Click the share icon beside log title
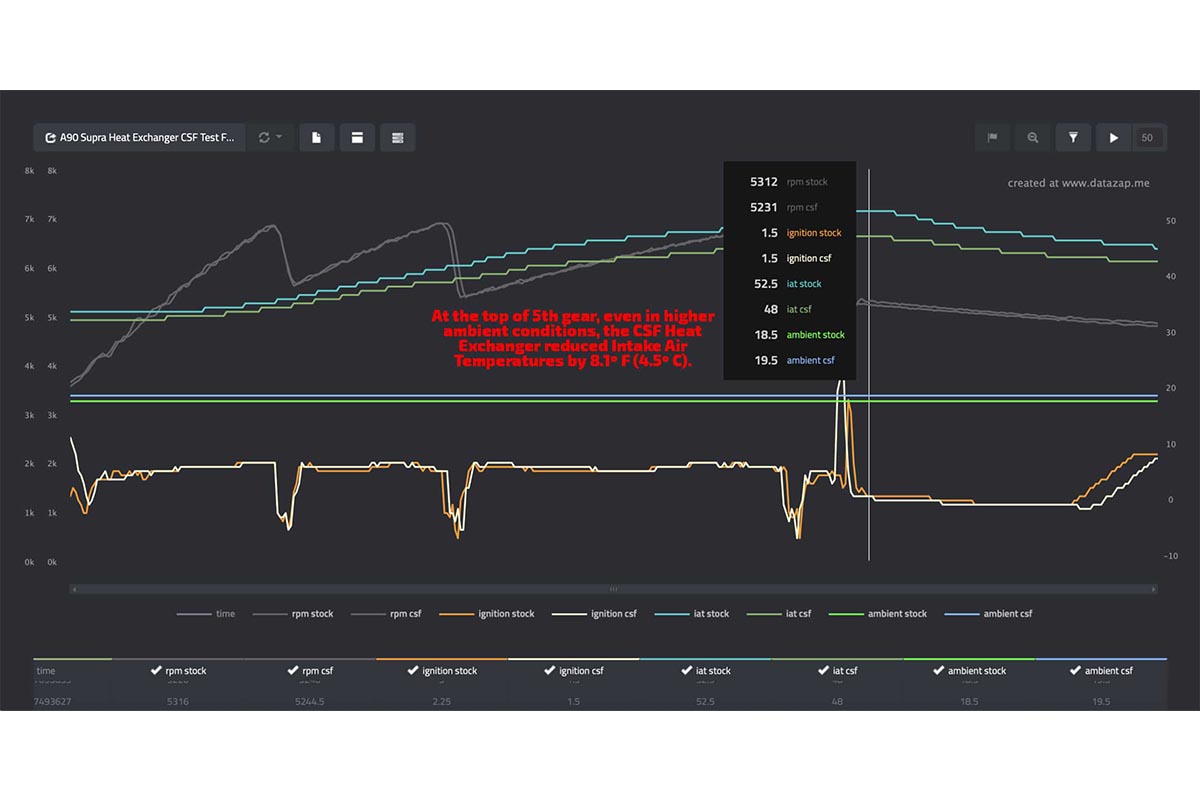Viewport: 1200px width, 800px height. pos(51,138)
